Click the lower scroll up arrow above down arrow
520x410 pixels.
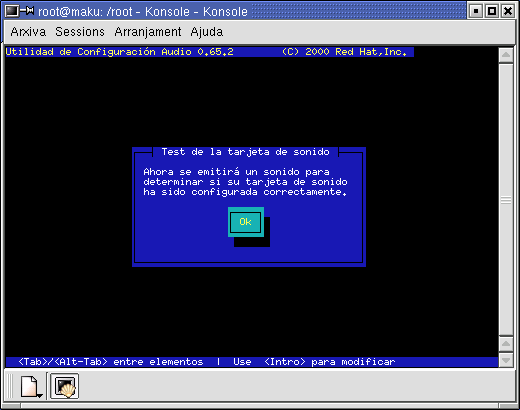point(506,344)
